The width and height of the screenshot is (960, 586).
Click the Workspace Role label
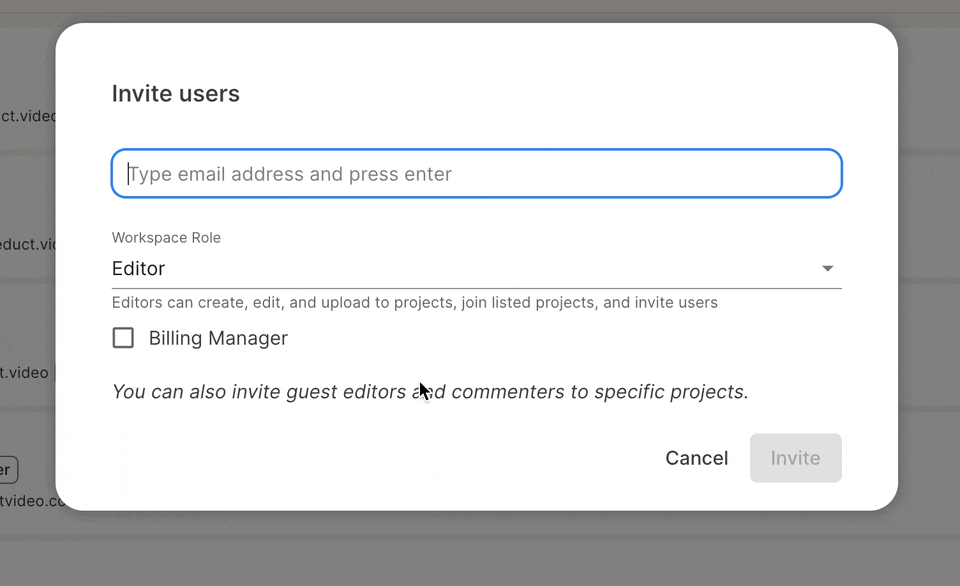tap(166, 238)
